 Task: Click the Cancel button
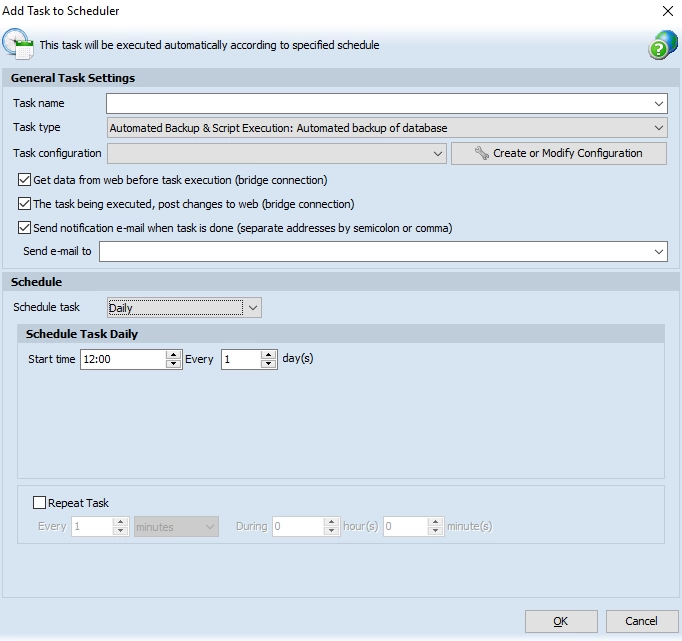pyautogui.click(x=642, y=621)
